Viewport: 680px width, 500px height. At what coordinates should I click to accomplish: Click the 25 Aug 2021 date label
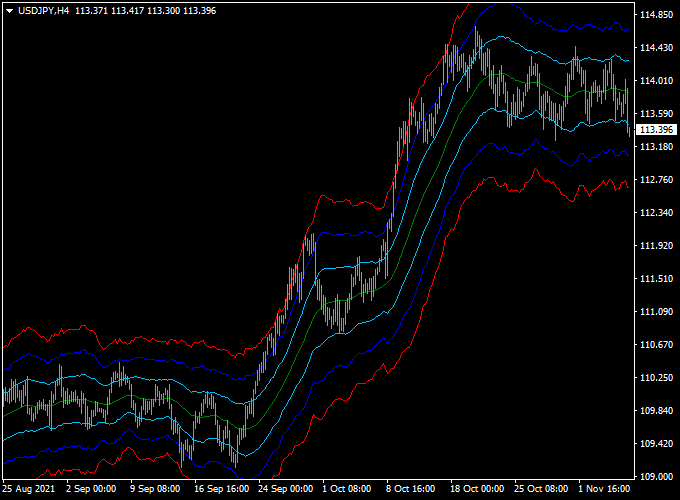click(29, 489)
